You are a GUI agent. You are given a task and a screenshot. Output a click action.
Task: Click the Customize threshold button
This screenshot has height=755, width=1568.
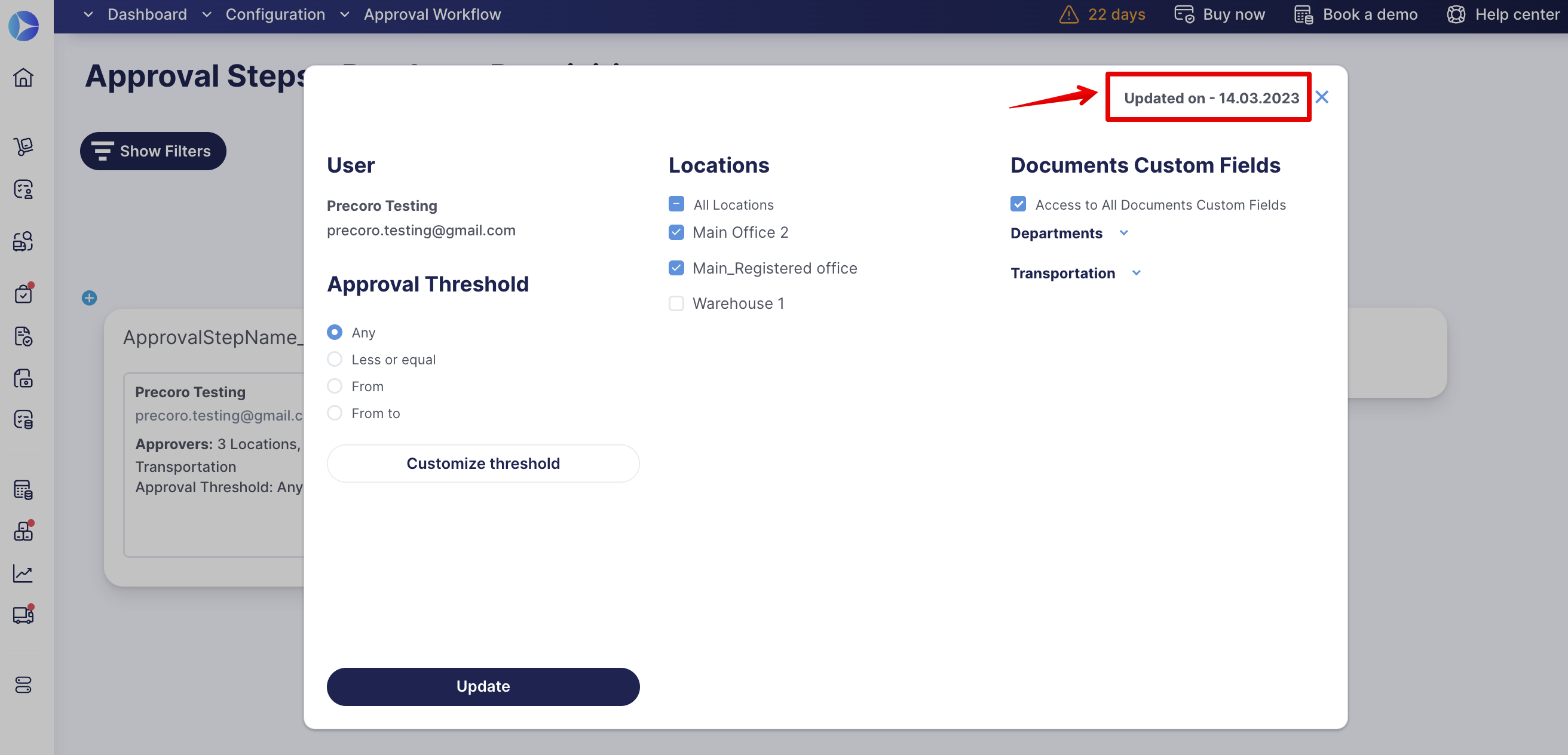tap(483, 463)
